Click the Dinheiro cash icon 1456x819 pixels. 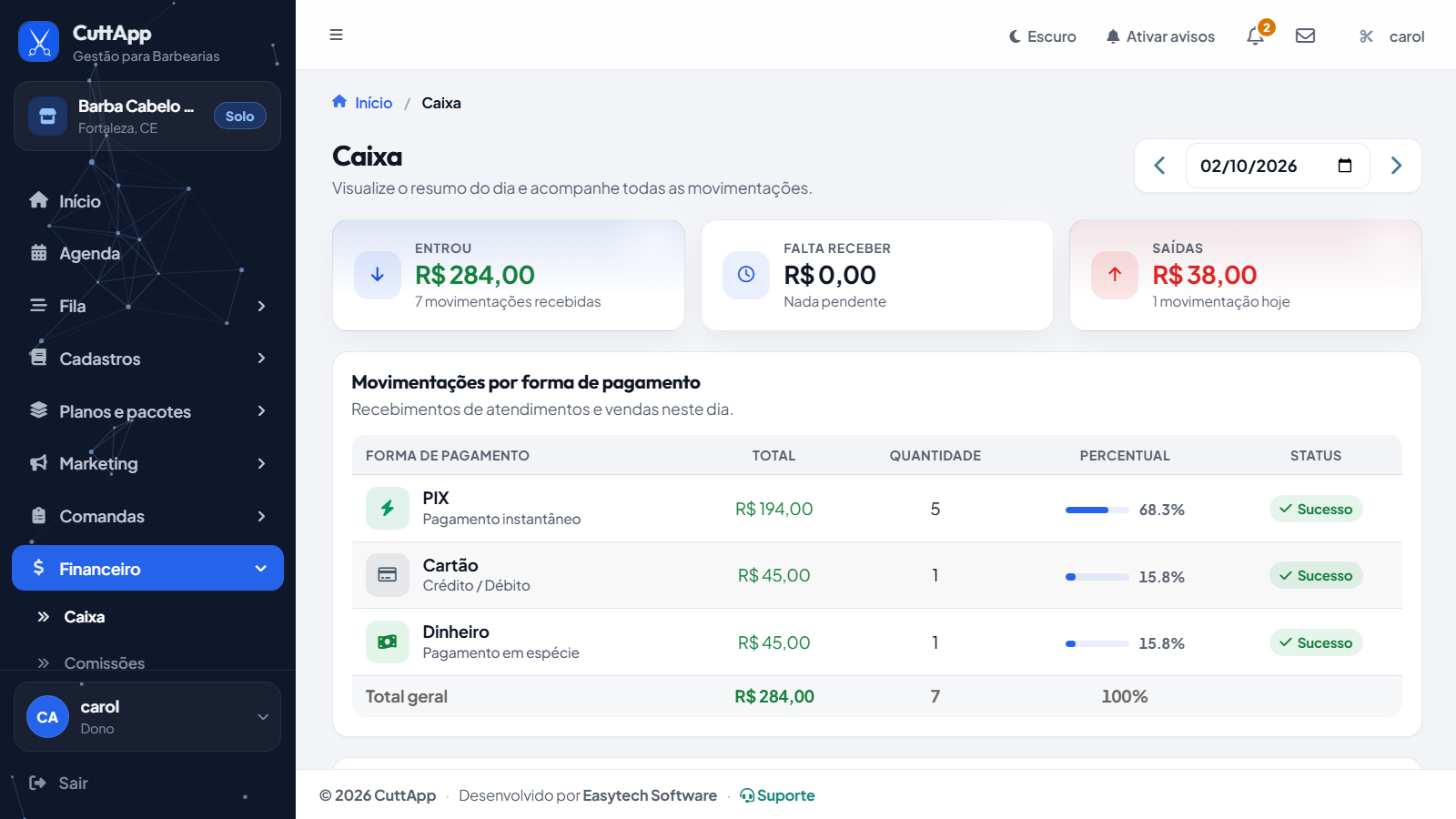tap(388, 642)
